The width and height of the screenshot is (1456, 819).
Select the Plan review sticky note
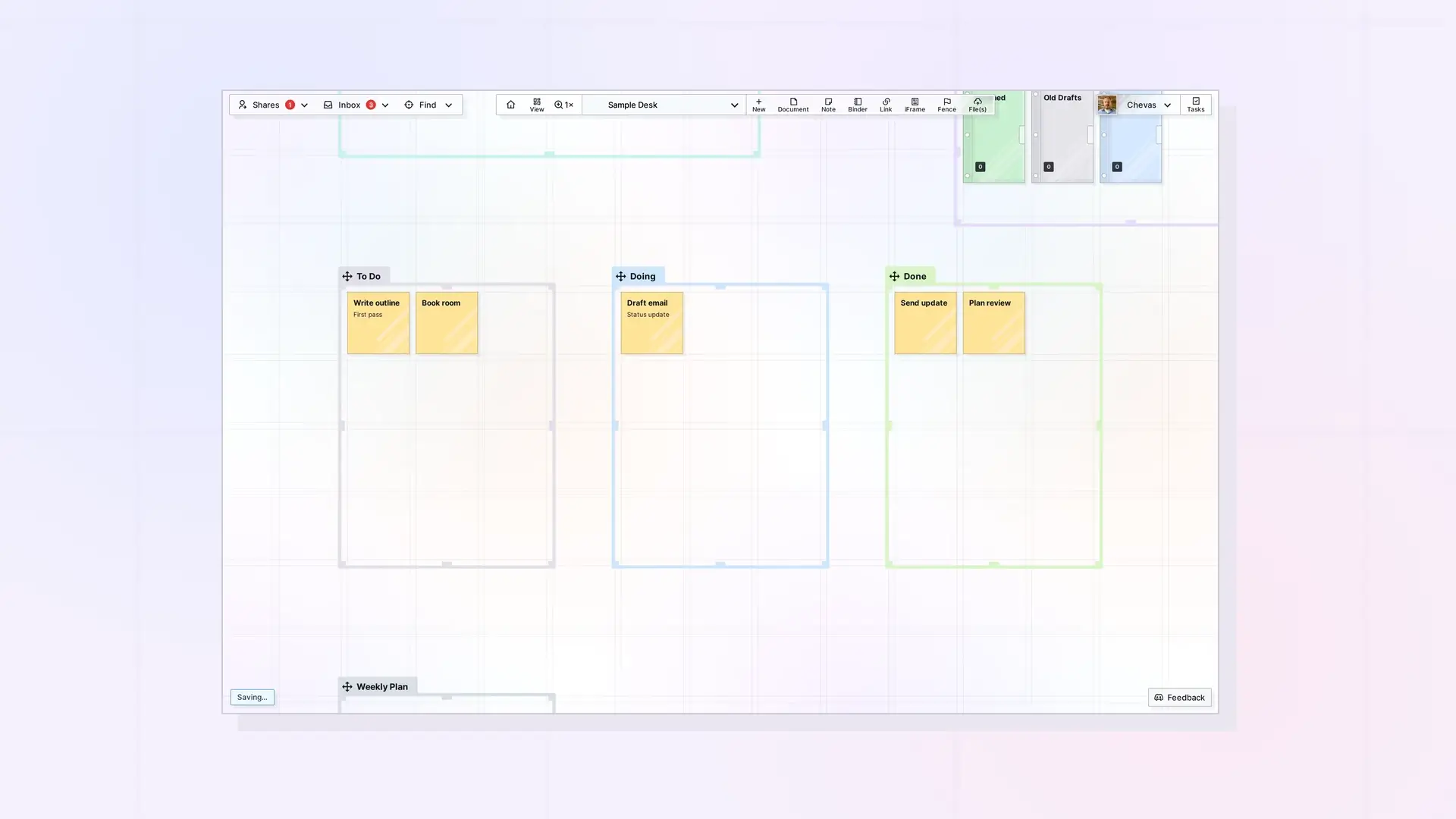point(994,323)
